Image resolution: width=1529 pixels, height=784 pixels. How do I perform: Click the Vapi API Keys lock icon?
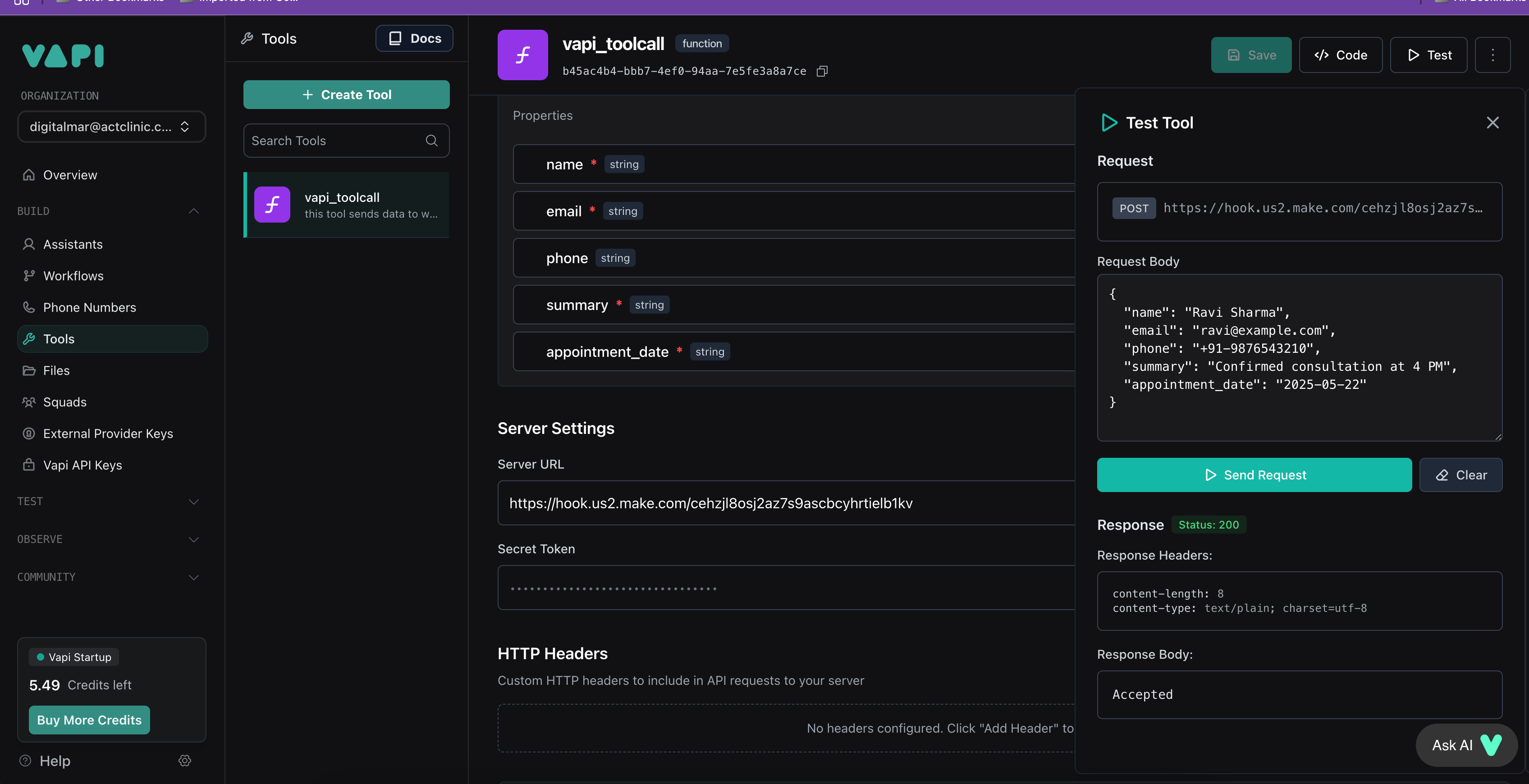tap(28, 465)
